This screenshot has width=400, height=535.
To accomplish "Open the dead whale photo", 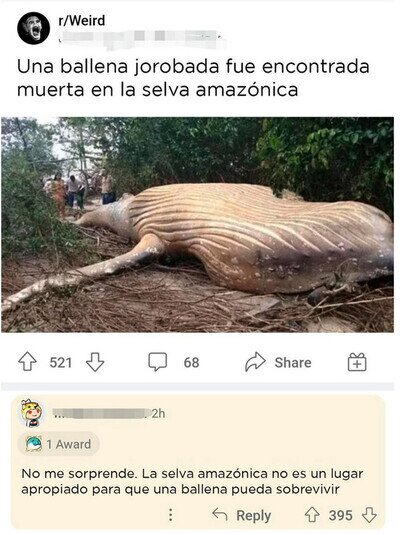I will pos(197,225).
